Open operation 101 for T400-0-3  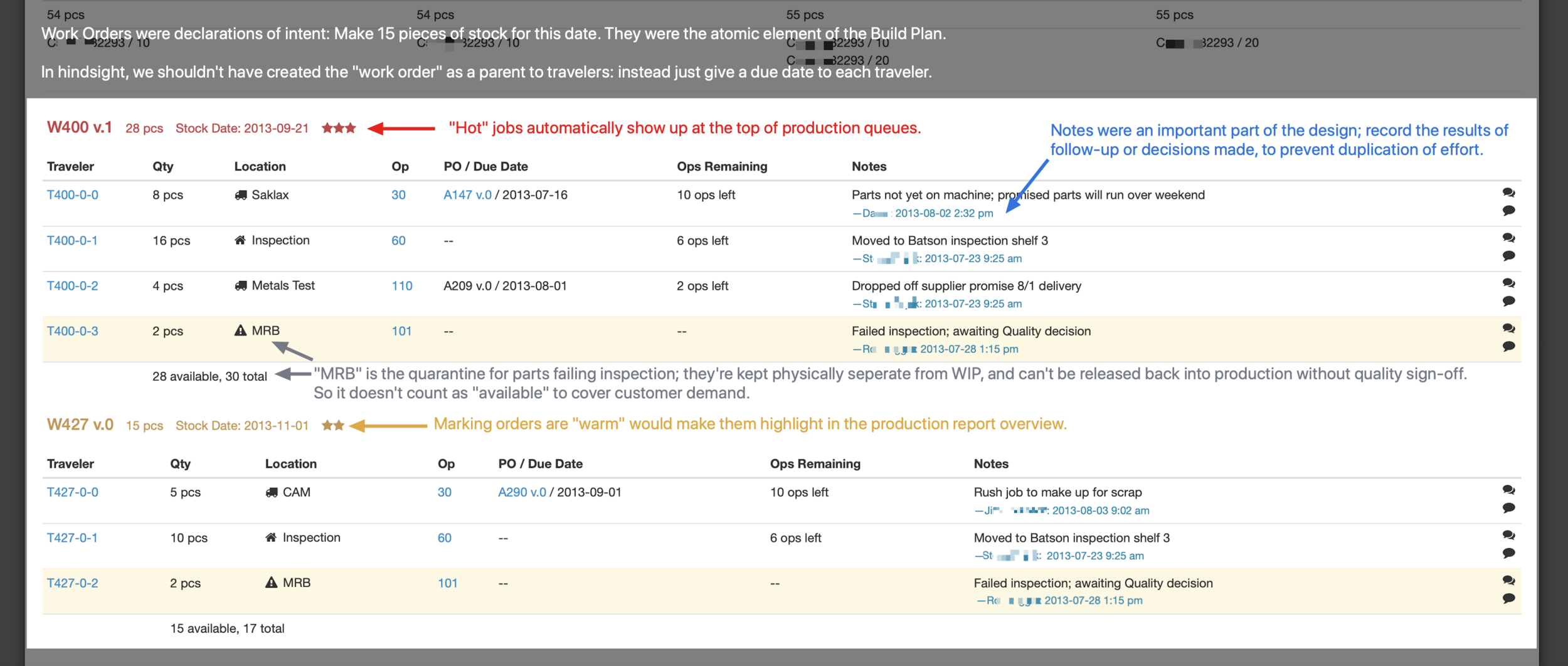tap(401, 330)
